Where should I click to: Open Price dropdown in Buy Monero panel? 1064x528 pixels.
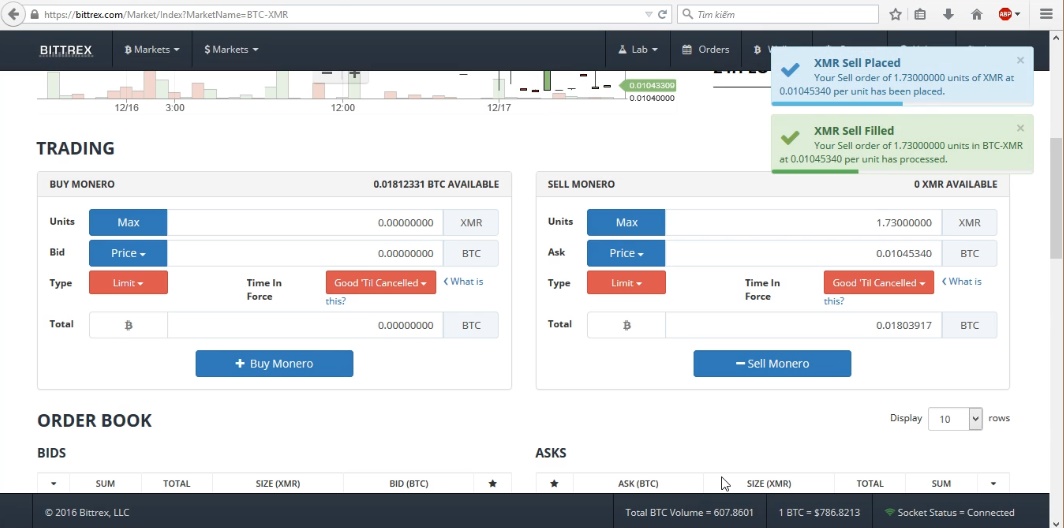128,253
